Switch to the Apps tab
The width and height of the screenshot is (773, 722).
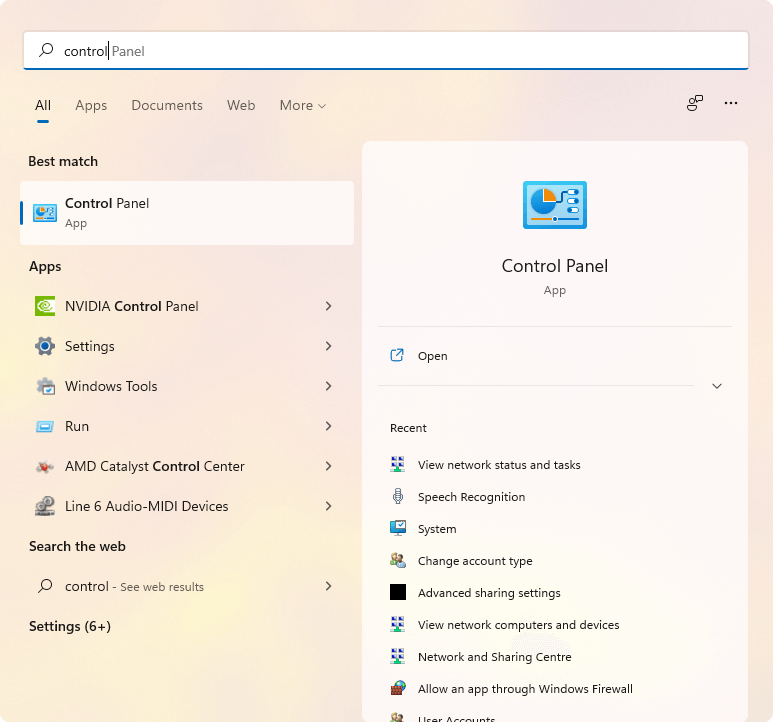[x=91, y=105]
